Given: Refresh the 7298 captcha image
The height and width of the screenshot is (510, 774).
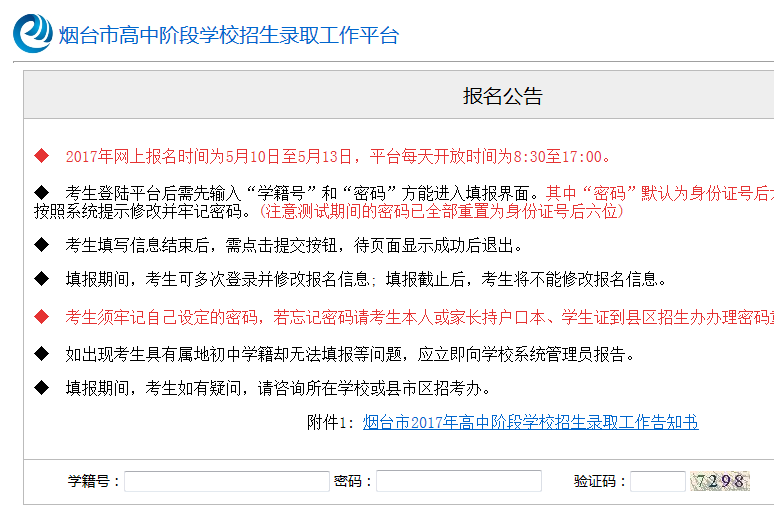Looking at the screenshot, I should [719, 481].
